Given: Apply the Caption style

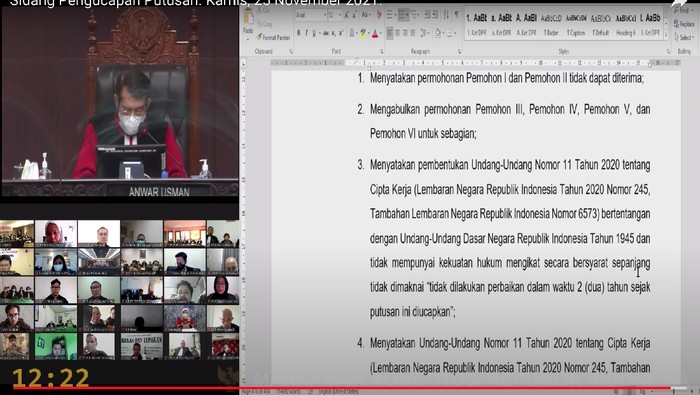Looking at the screenshot, I should 576,24.
